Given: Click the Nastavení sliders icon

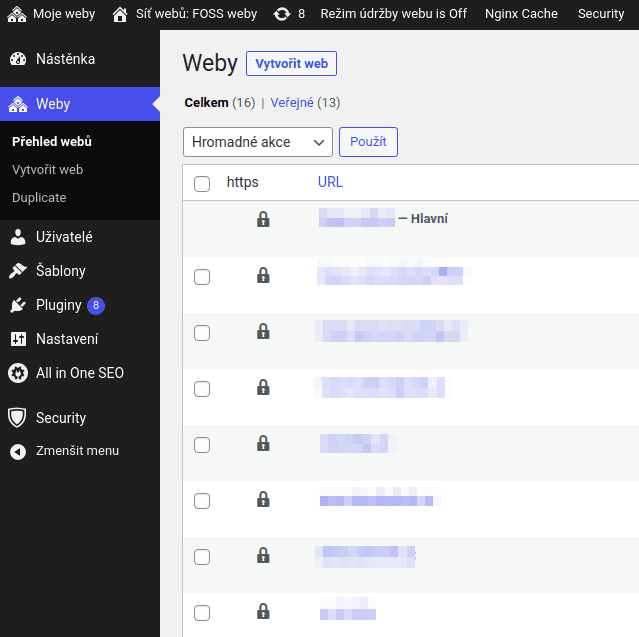Looking at the screenshot, I should [18, 339].
